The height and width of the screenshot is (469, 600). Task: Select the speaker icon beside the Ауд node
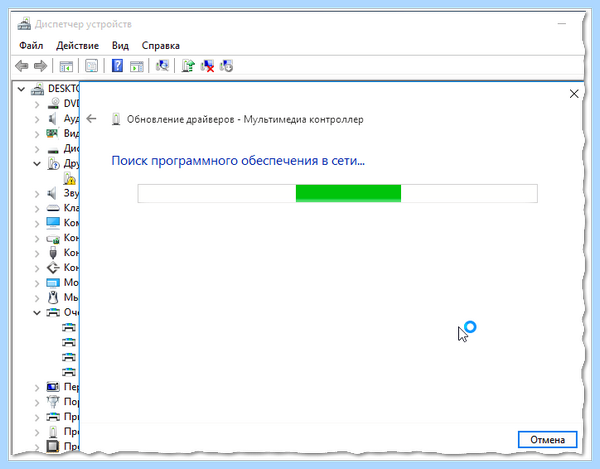(x=52, y=119)
